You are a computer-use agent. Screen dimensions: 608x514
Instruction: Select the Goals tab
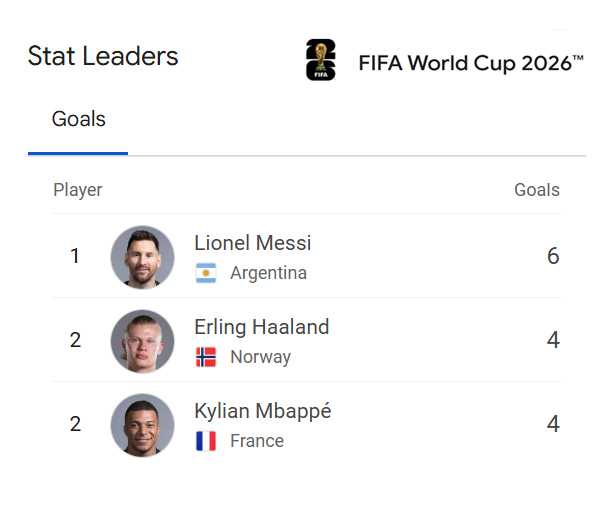pyautogui.click(x=78, y=119)
